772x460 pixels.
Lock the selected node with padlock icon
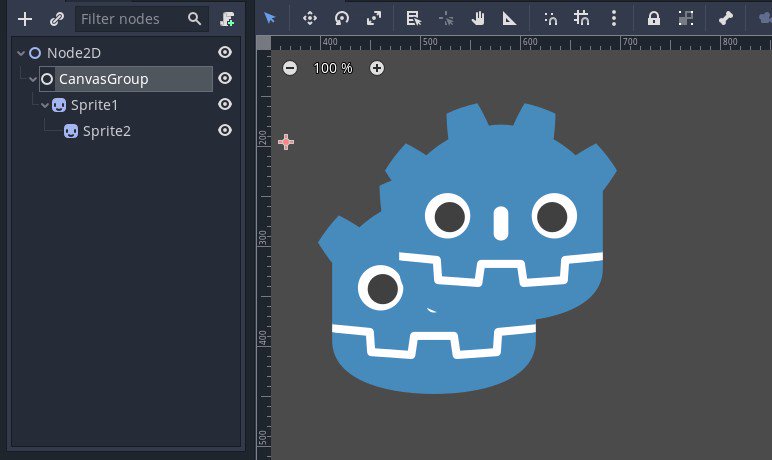point(653,19)
